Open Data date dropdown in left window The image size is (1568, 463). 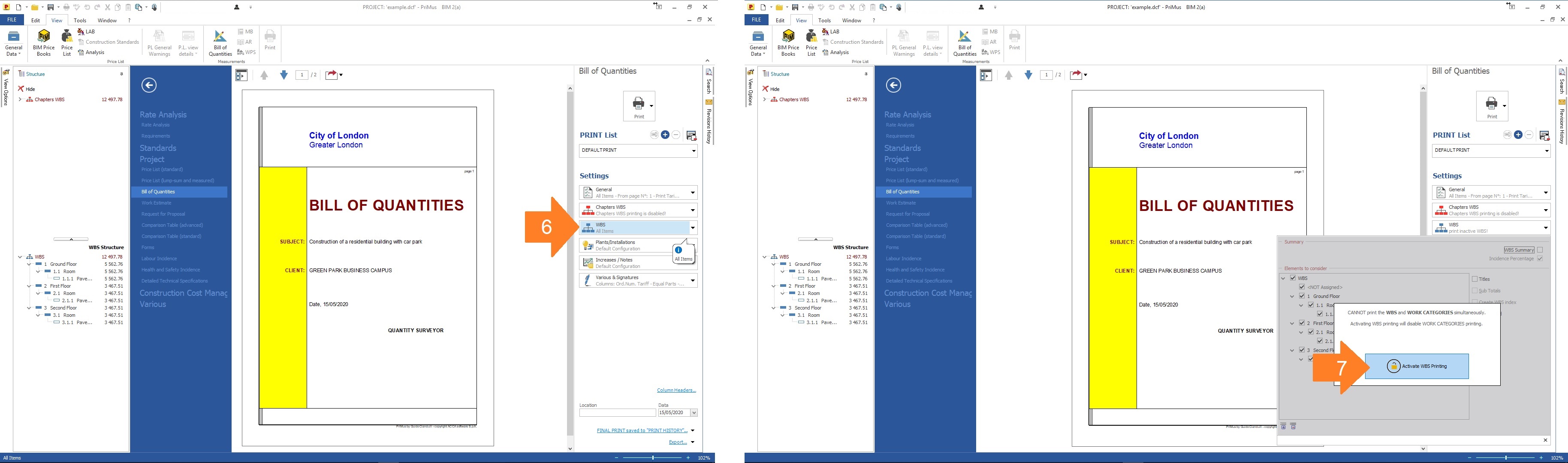coord(694,412)
